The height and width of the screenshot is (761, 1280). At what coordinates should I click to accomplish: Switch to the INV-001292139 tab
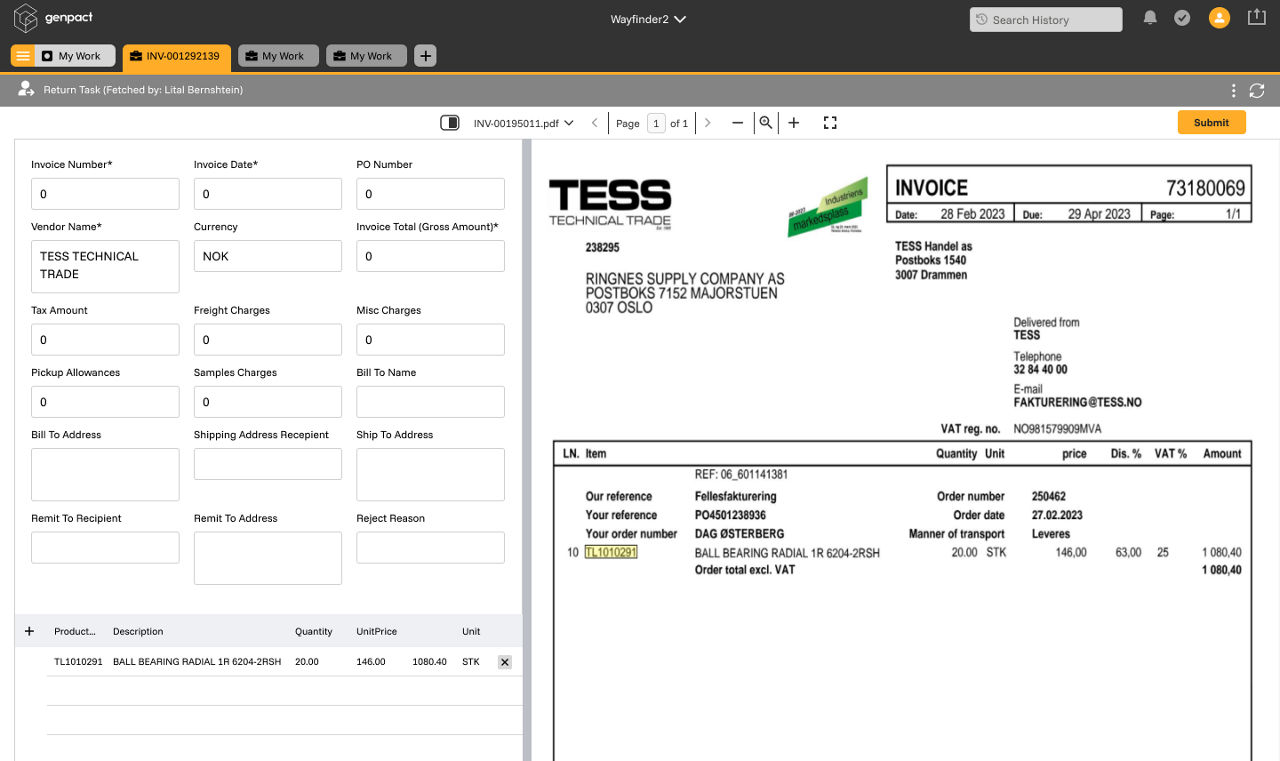[x=177, y=56]
